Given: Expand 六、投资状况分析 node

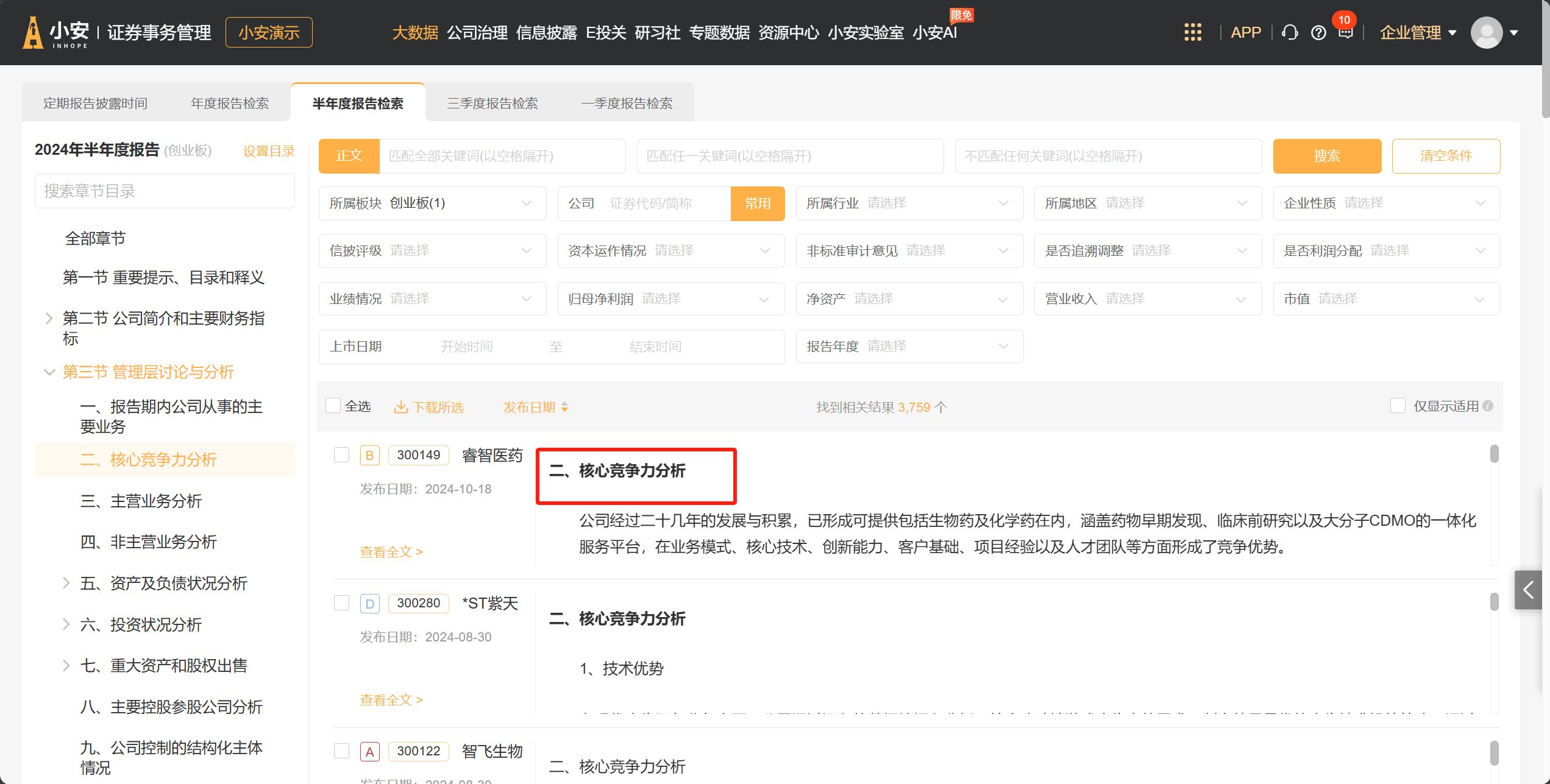Looking at the screenshot, I should pos(66,624).
